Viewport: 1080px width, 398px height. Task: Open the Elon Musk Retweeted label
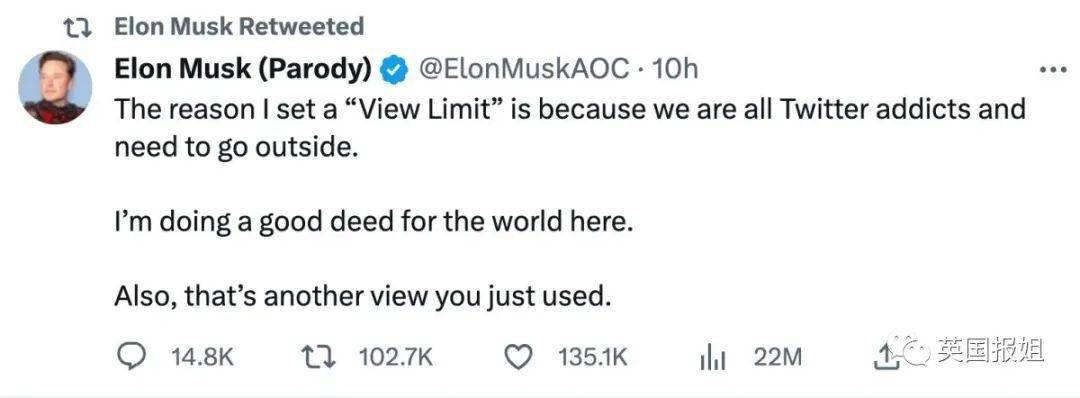pos(238,27)
